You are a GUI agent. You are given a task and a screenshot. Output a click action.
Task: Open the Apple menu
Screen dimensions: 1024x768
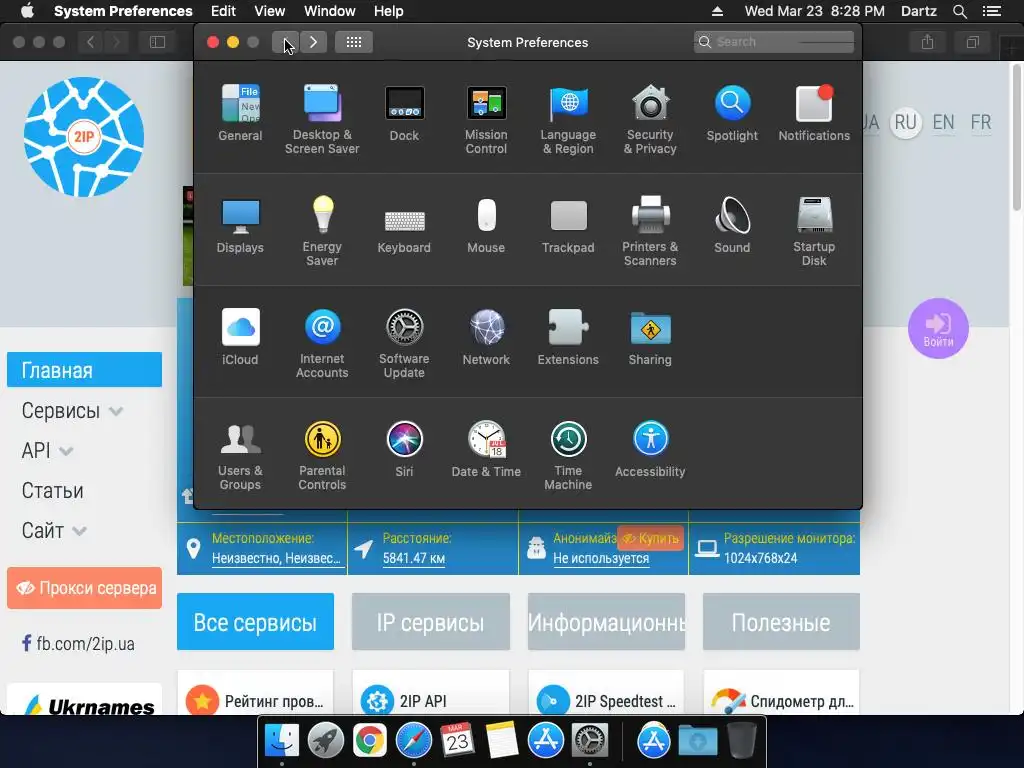point(27,11)
